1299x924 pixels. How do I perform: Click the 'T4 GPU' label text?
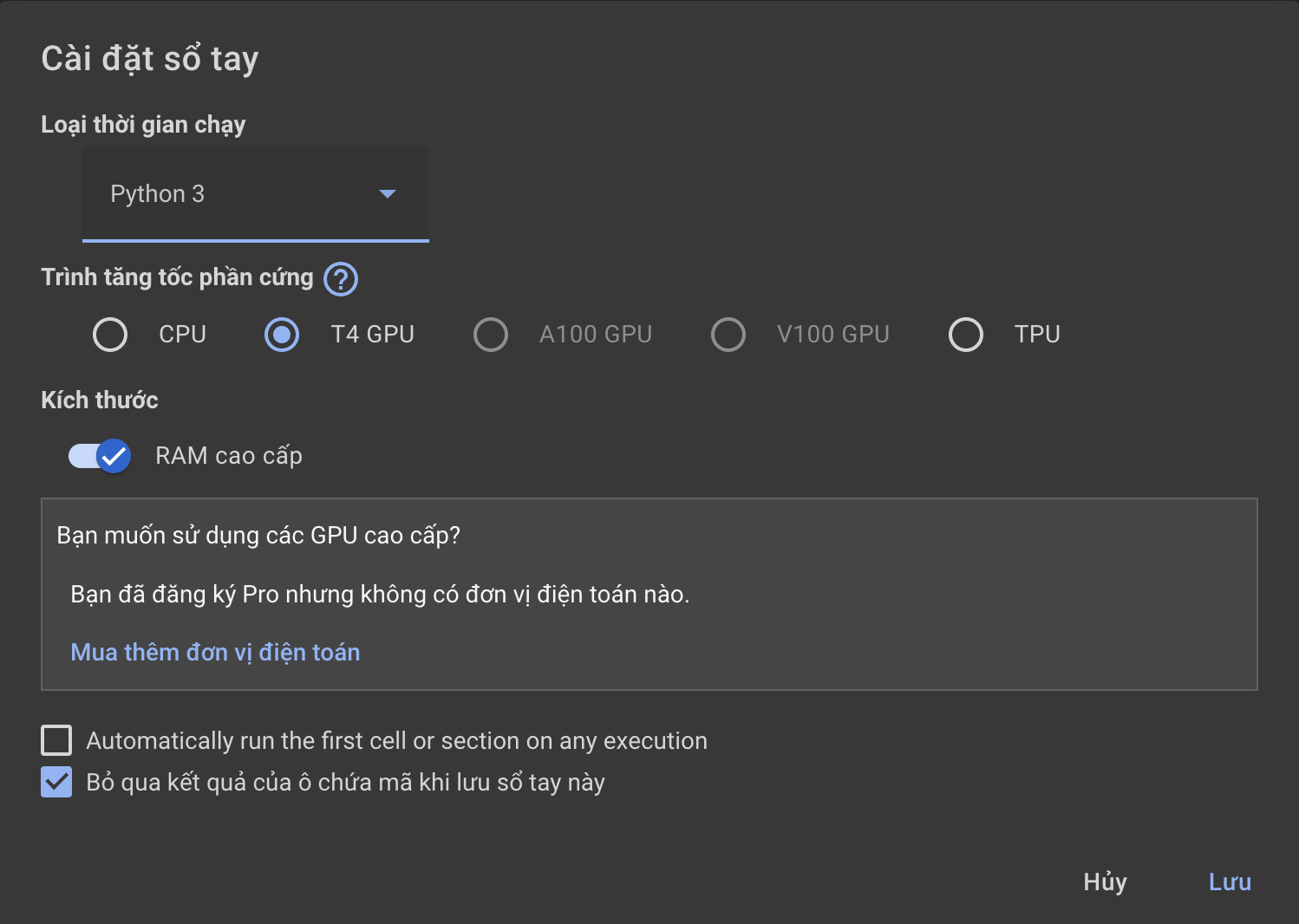pos(373,335)
